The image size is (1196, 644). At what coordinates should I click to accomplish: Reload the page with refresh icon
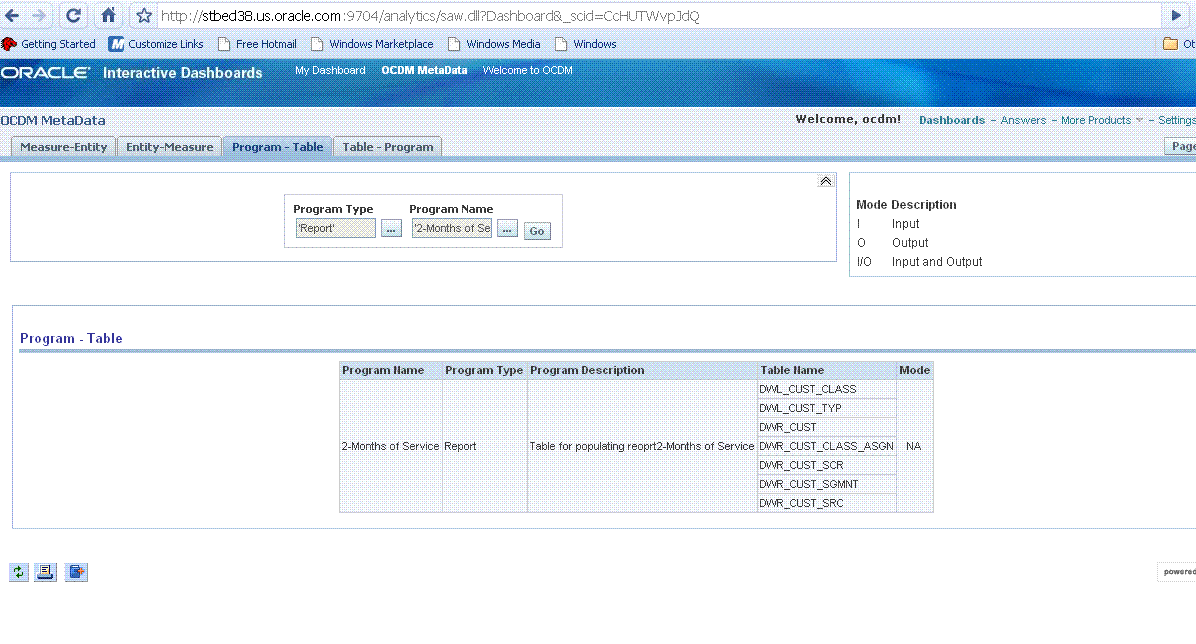coord(73,15)
